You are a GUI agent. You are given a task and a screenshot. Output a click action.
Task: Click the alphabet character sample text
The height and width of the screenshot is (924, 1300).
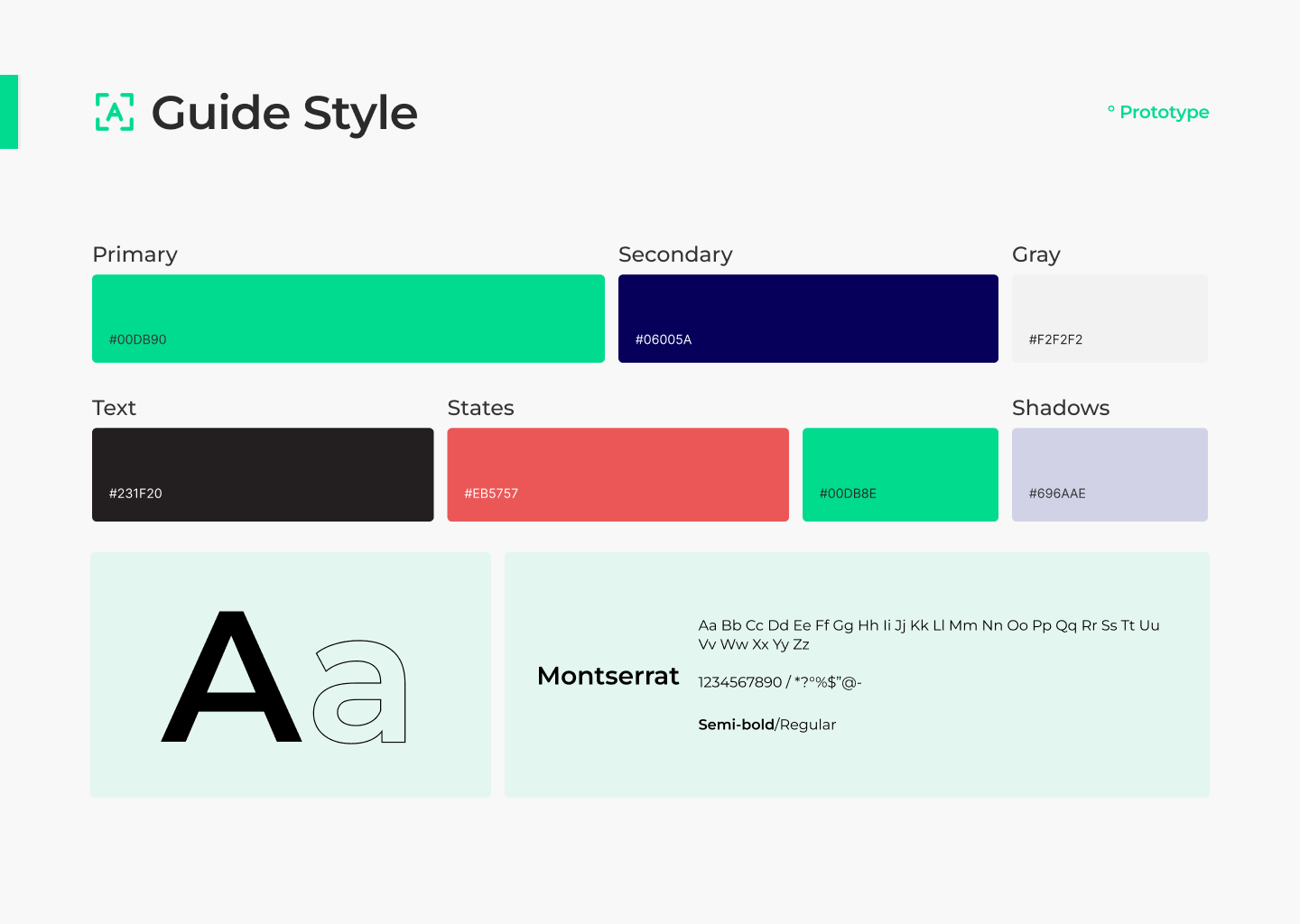click(x=928, y=634)
